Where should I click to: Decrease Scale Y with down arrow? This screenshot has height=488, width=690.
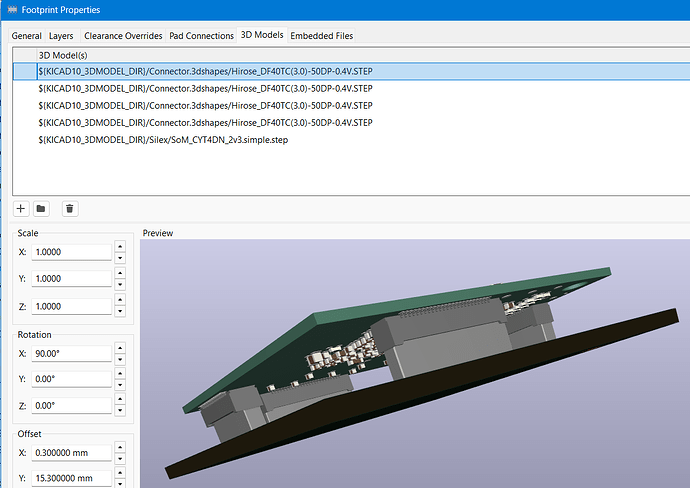pyautogui.click(x=120, y=285)
